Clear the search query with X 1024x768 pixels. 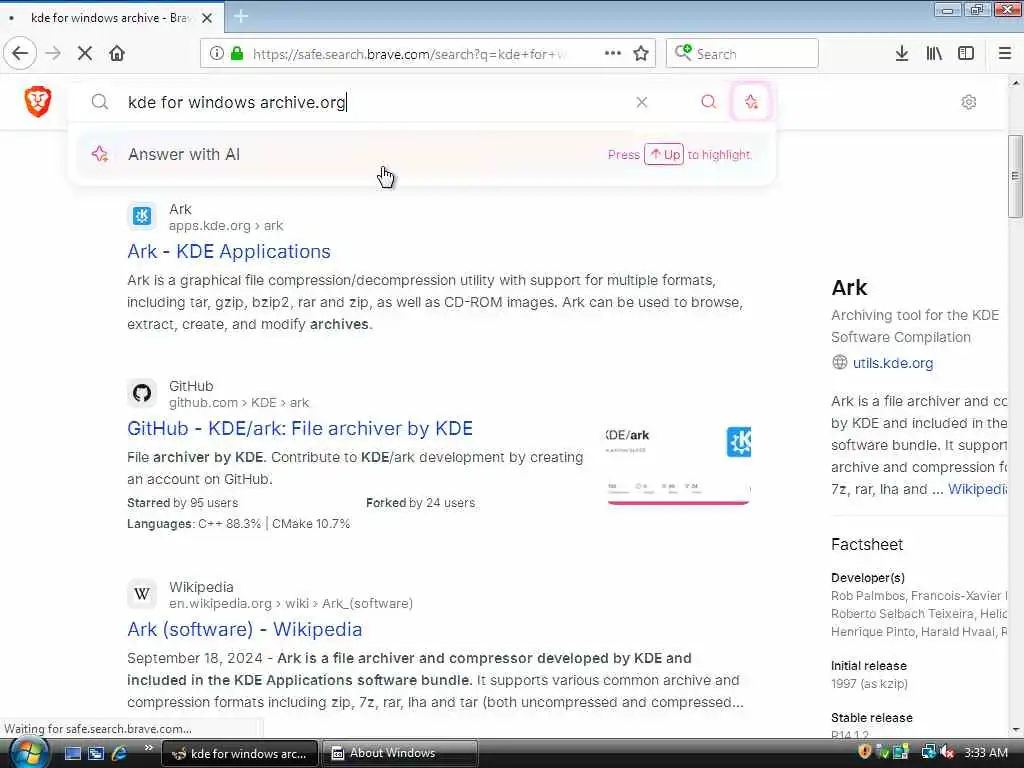pos(642,102)
